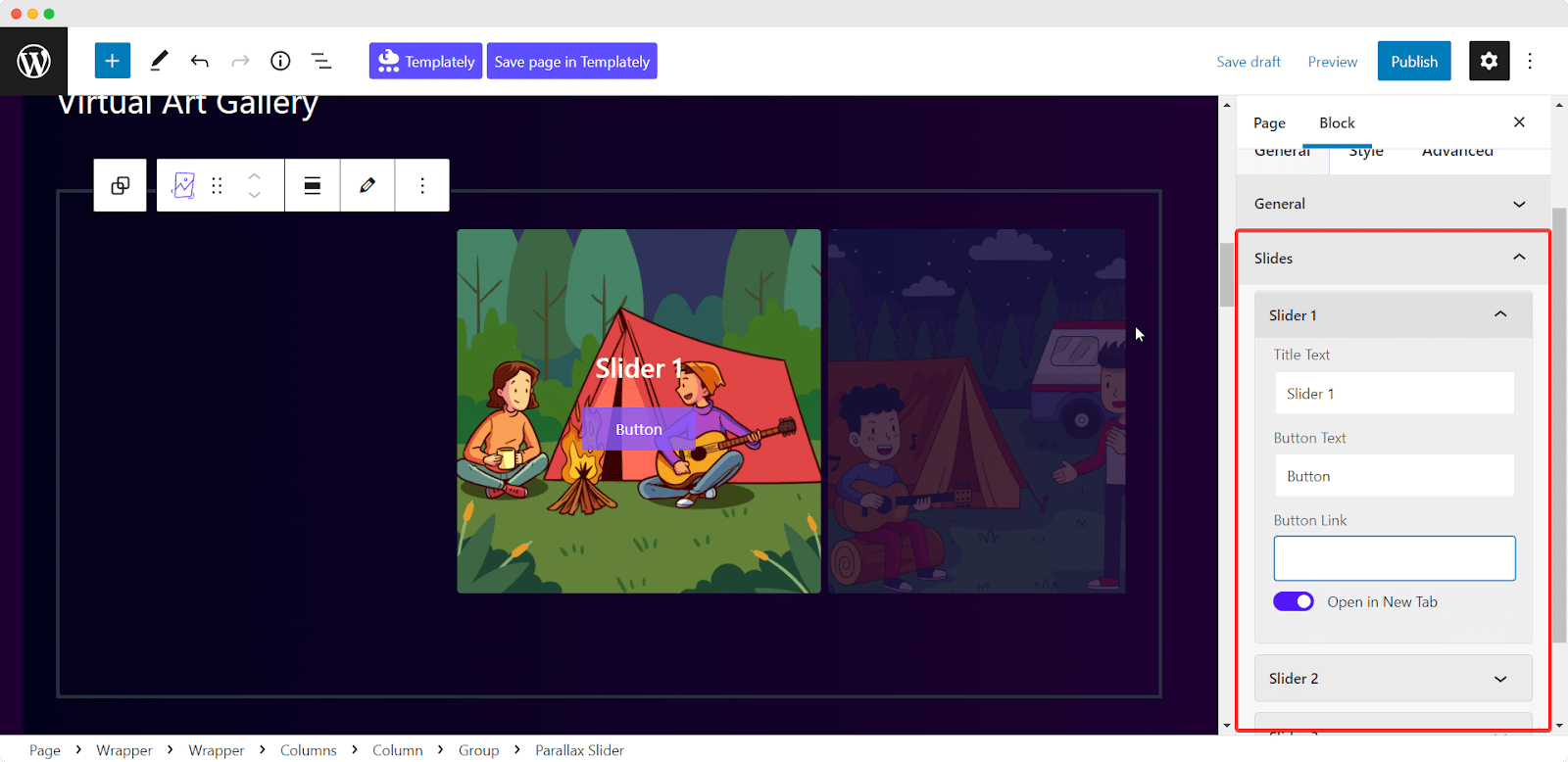Open the Advanced sub-tab
The height and width of the screenshot is (762, 1568).
[1457, 153]
